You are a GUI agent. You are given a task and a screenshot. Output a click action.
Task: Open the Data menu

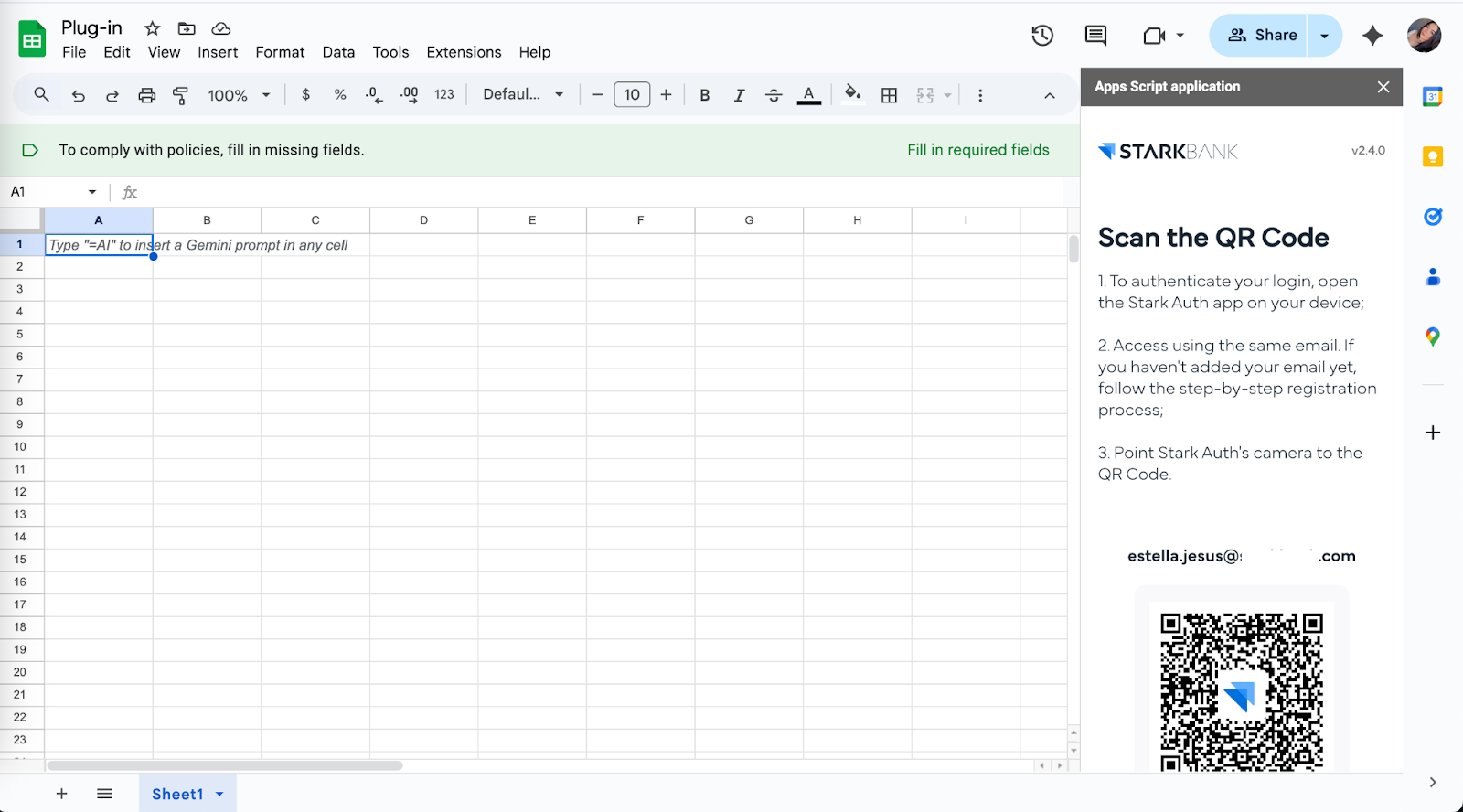[x=338, y=52]
